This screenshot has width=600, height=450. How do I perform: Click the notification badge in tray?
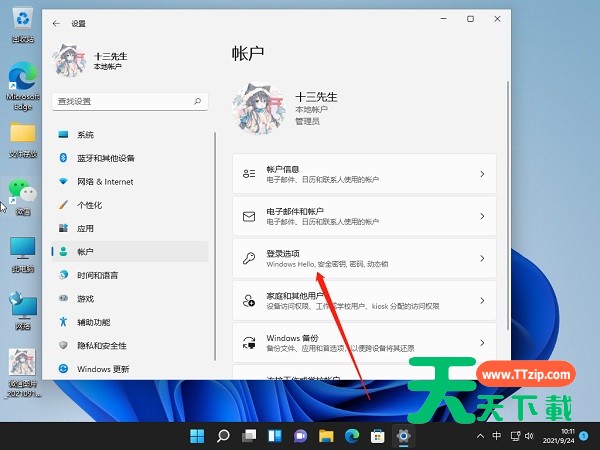(x=584, y=435)
